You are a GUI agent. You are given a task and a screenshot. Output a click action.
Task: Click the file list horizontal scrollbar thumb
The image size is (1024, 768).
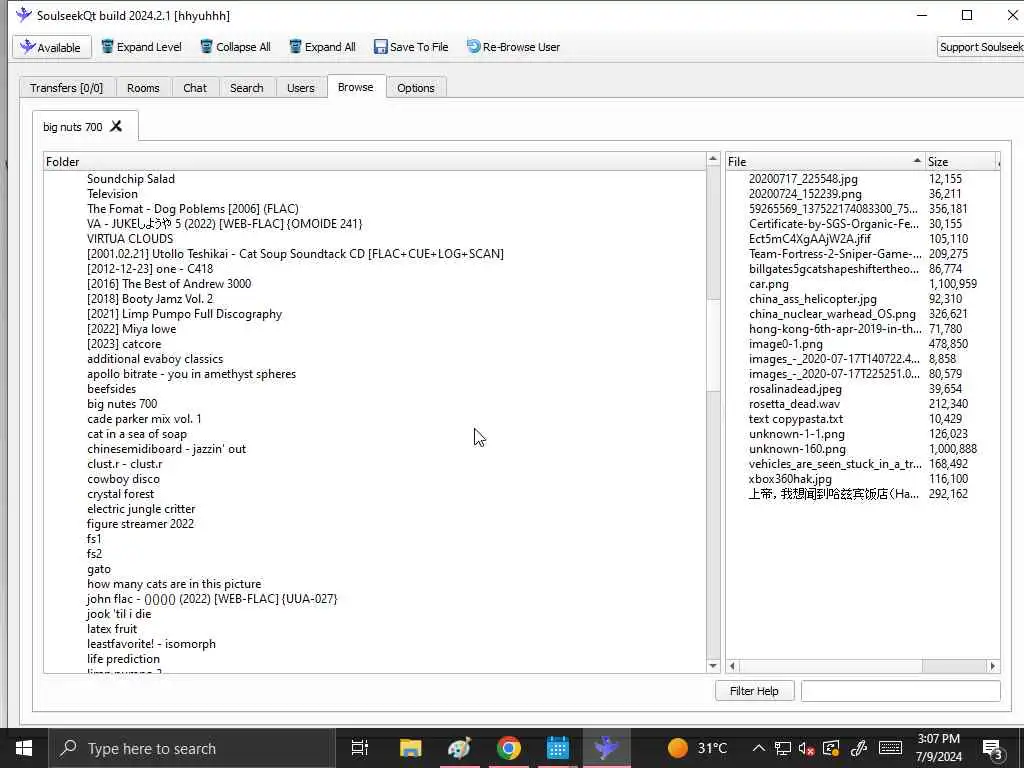[x=831, y=666]
